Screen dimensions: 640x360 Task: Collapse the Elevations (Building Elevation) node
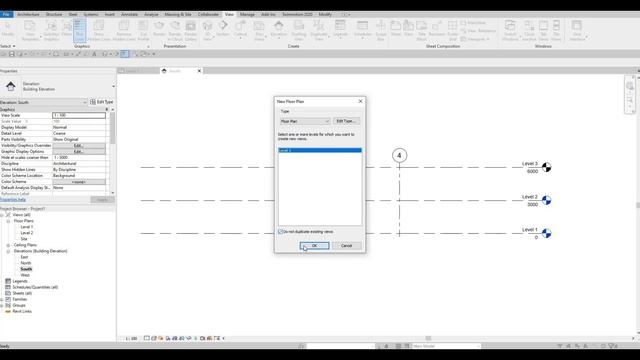coord(8,251)
